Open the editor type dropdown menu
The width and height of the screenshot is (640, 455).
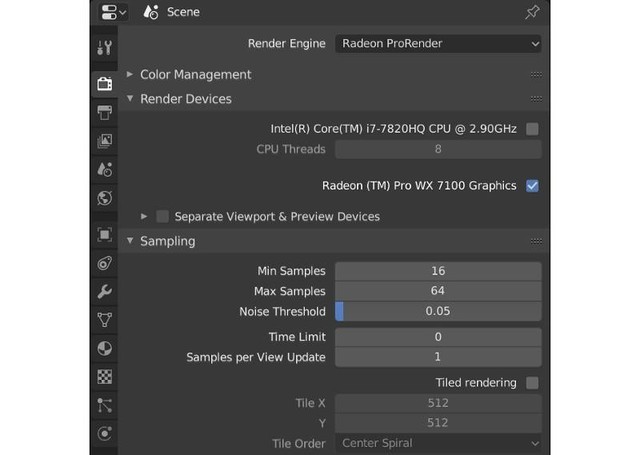coord(113,13)
